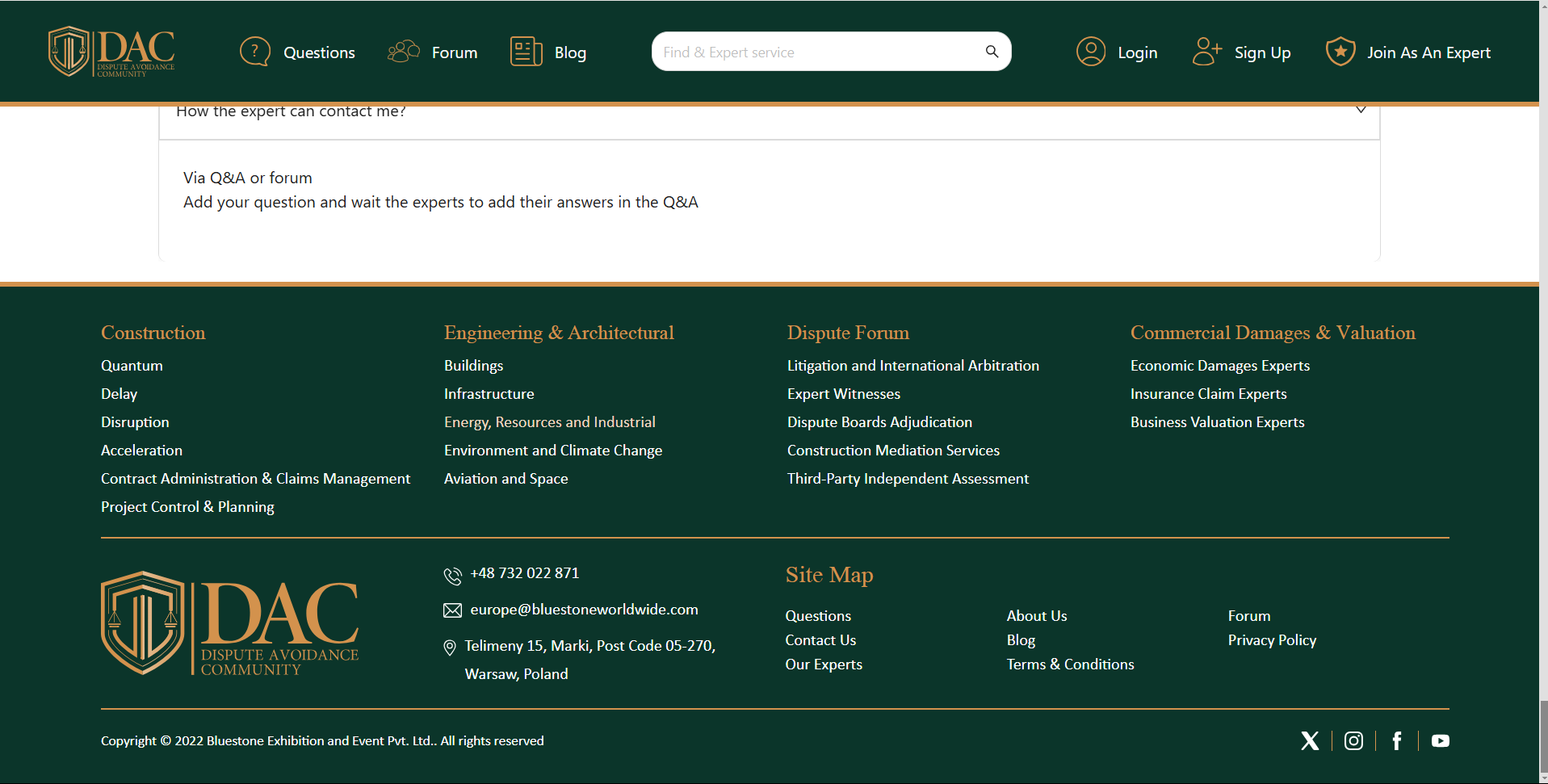Screen dimensions: 1548x784
Task: Click the Construction category heading
Action: [x=153, y=333]
